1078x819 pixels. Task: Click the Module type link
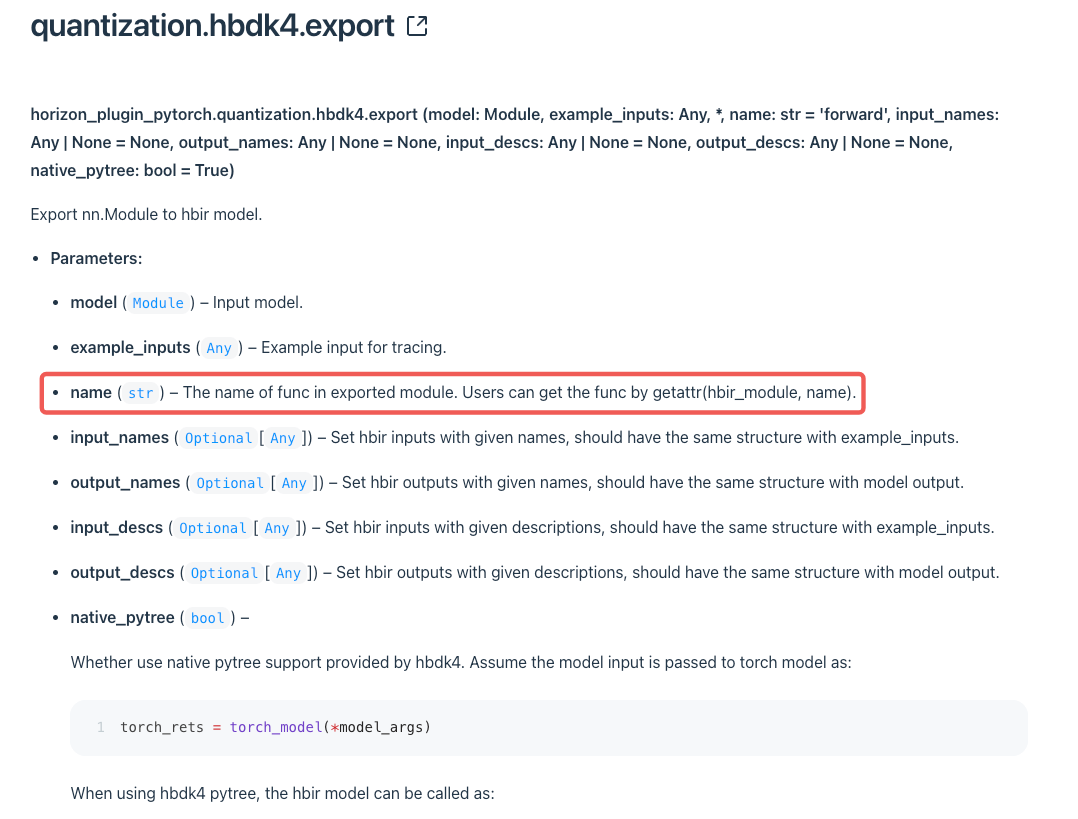158,303
